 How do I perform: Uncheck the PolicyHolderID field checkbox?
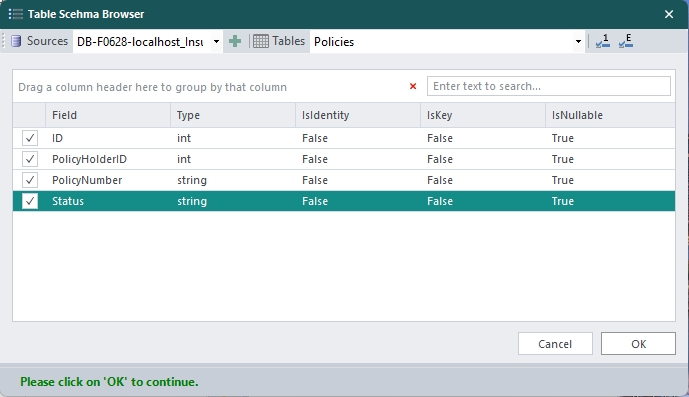point(30,159)
